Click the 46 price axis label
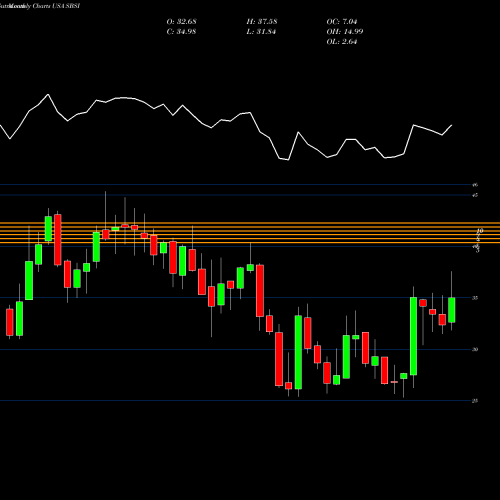 click(475, 185)
